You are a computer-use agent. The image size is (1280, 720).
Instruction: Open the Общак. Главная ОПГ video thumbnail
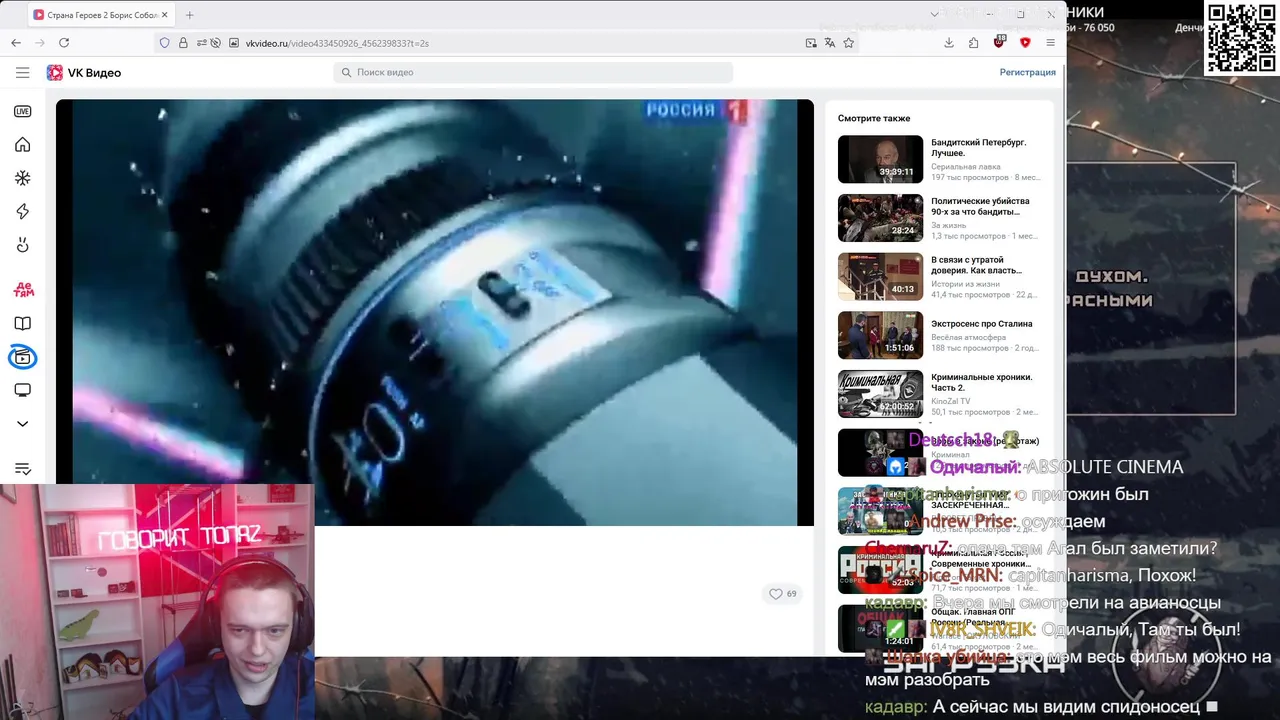(880, 628)
